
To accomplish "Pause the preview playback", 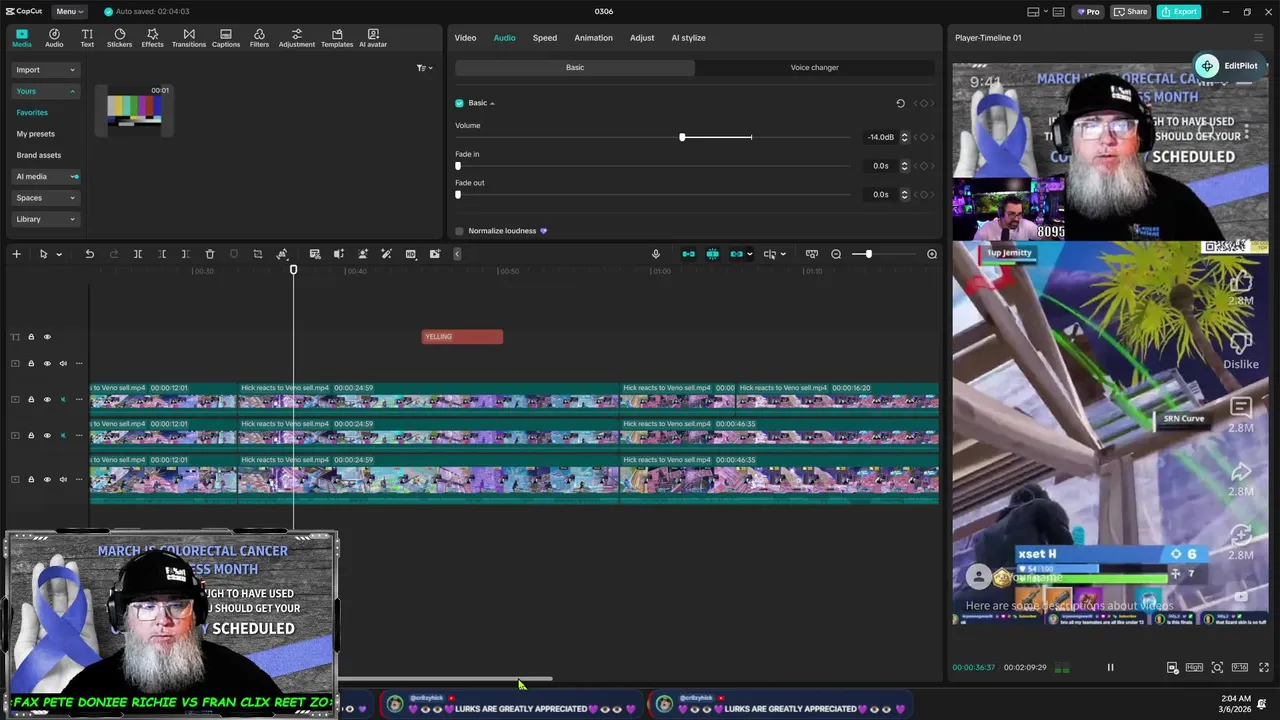I will point(1110,667).
